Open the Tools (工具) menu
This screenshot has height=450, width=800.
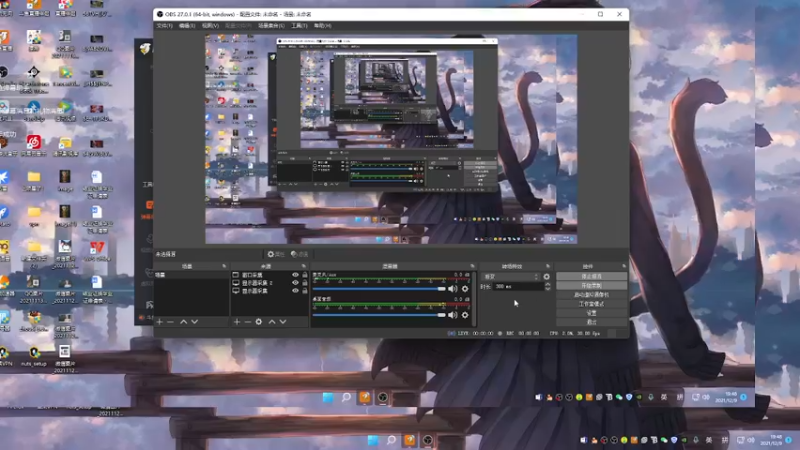[299, 26]
